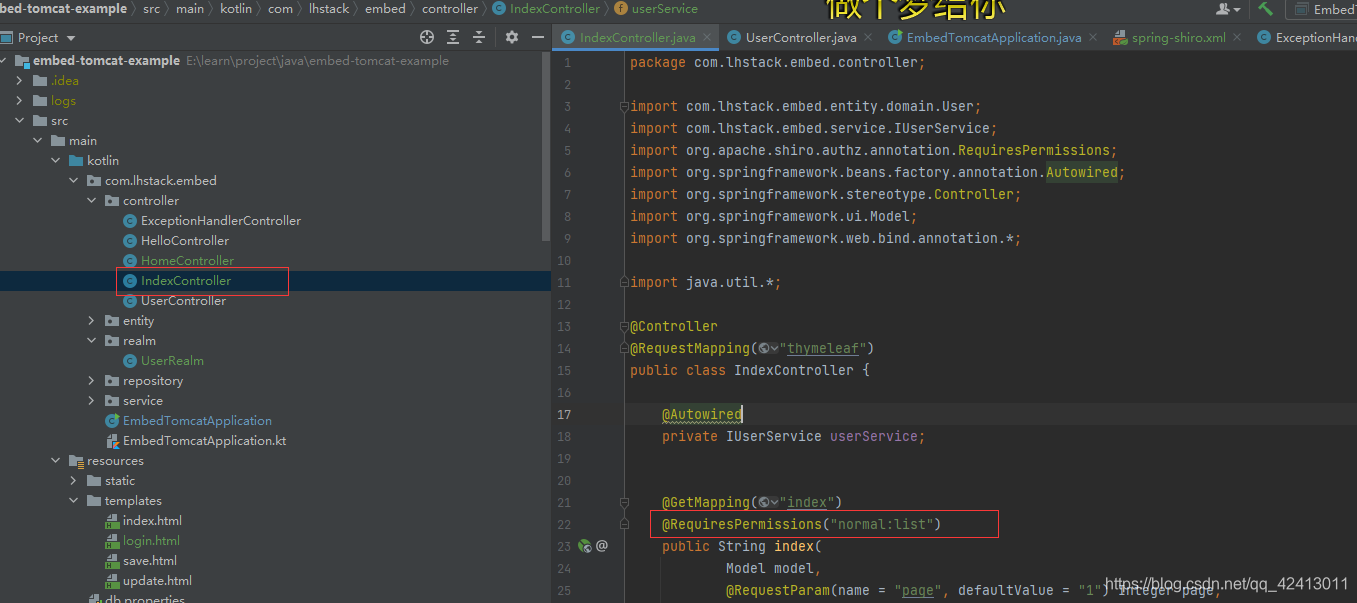Click the src breadcrumb in navigation bar

tap(151, 9)
